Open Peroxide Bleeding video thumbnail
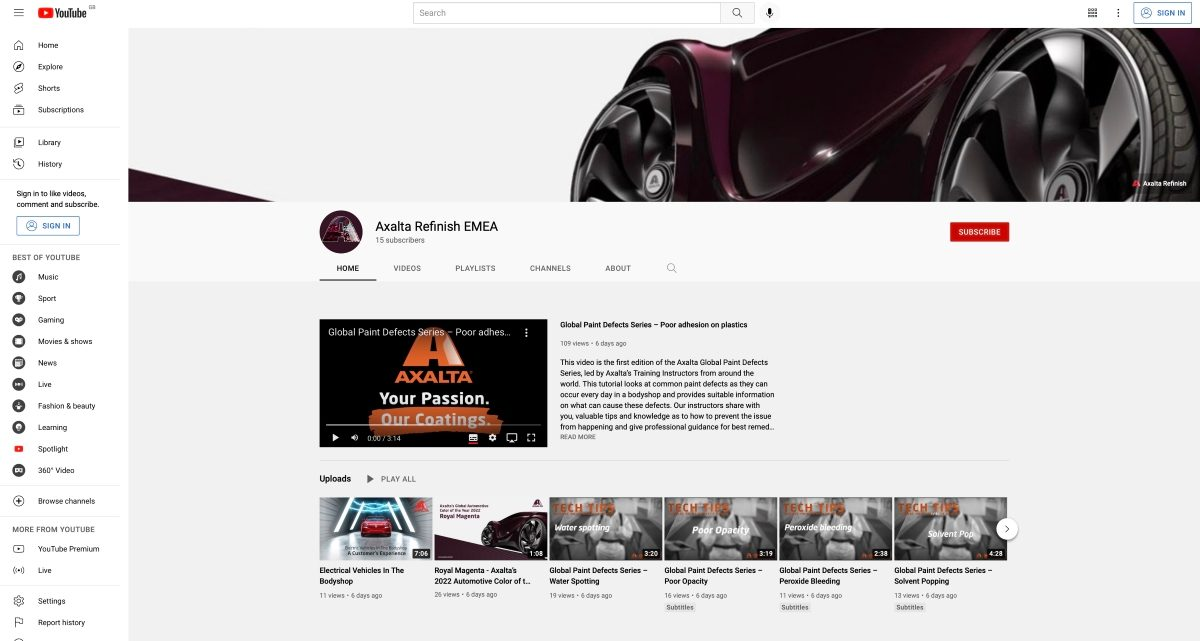1200x641 pixels. (836, 529)
